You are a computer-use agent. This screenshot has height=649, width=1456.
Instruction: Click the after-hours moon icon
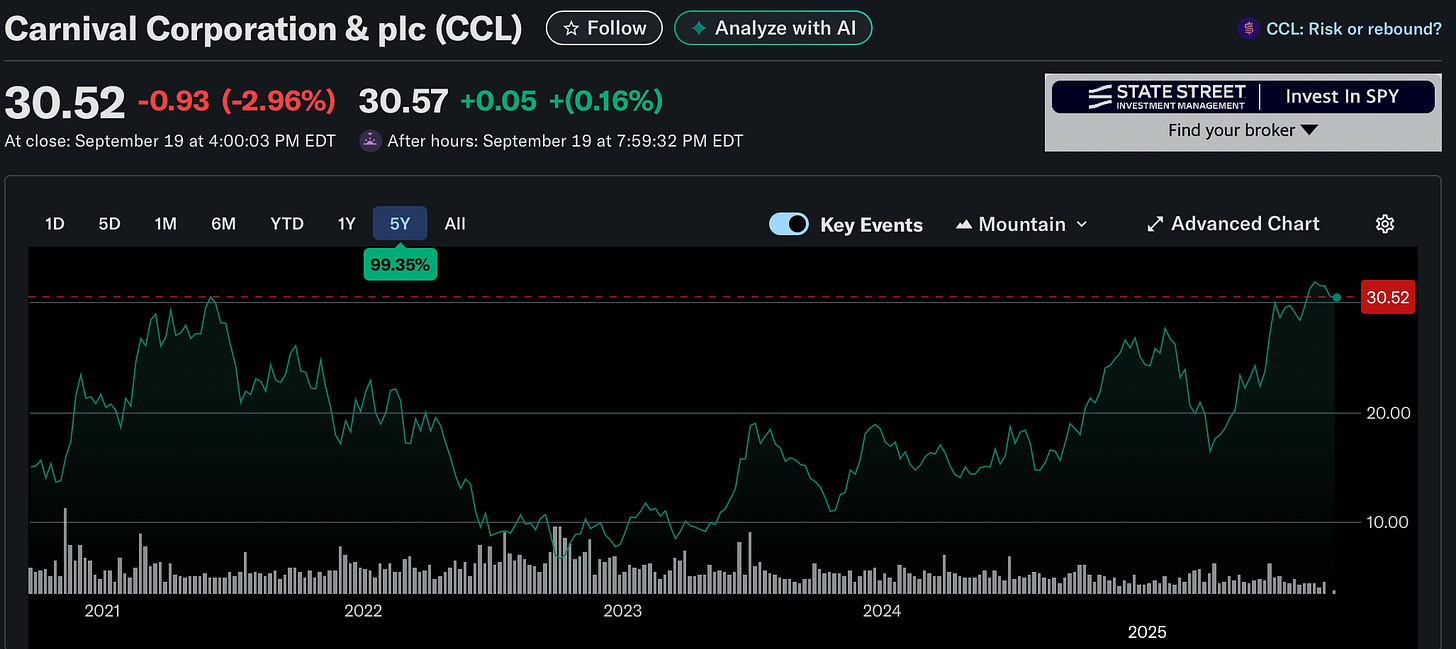click(x=370, y=141)
